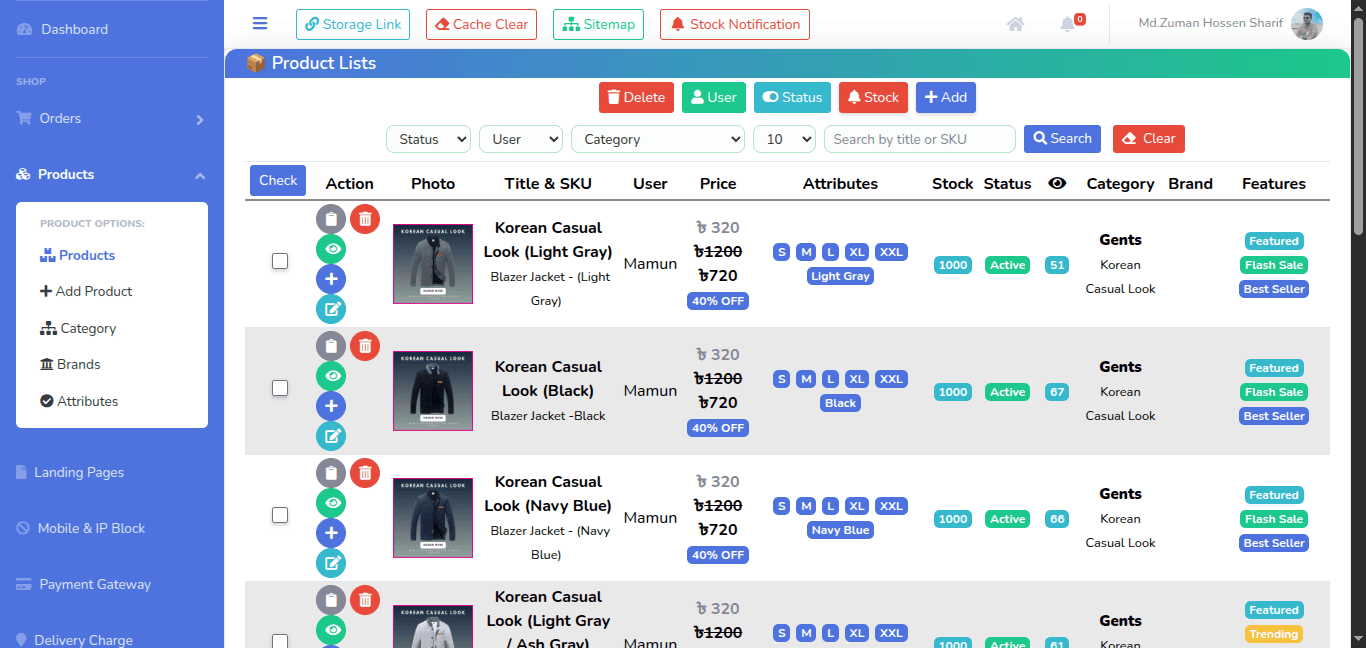Open the Category filter dropdown
The height and width of the screenshot is (648, 1366).
[657, 139]
